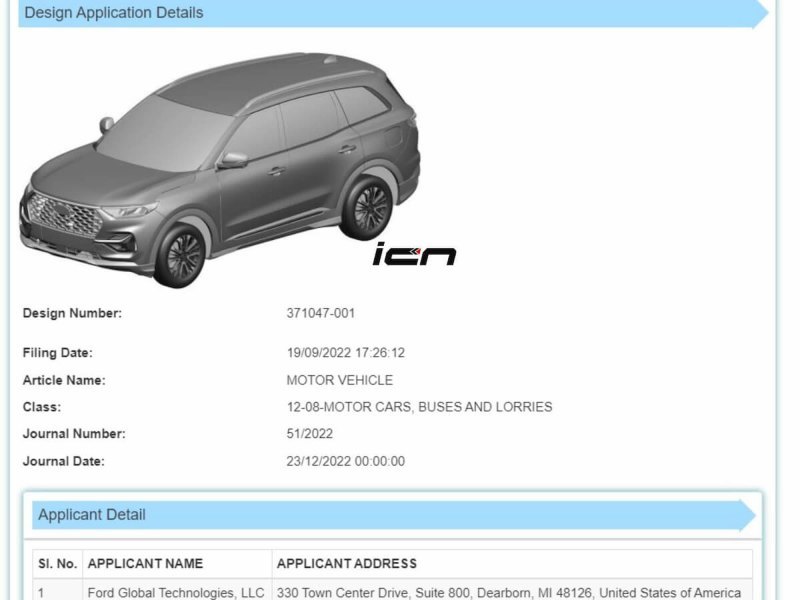Click the Sl. No. column header
The image size is (800, 600).
tap(58, 564)
